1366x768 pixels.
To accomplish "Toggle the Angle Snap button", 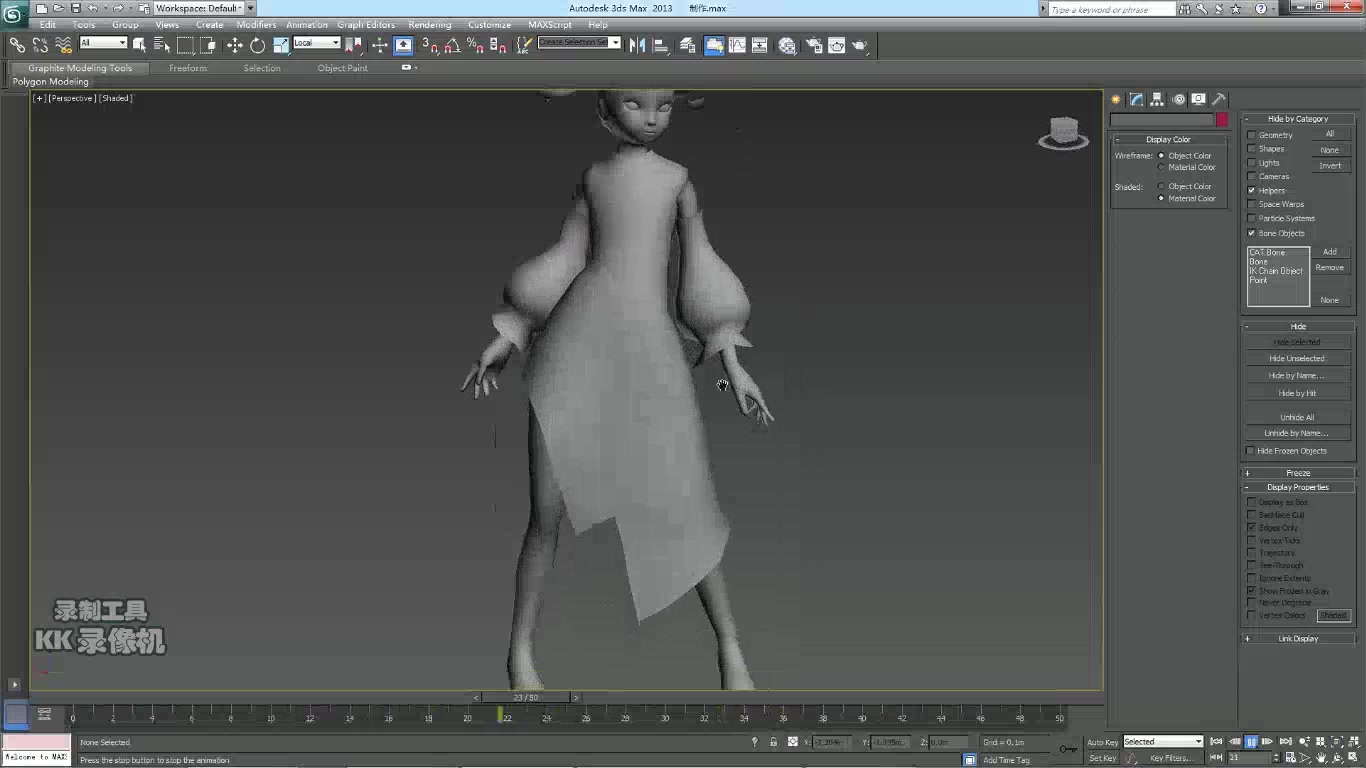I will tap(453, 45).
